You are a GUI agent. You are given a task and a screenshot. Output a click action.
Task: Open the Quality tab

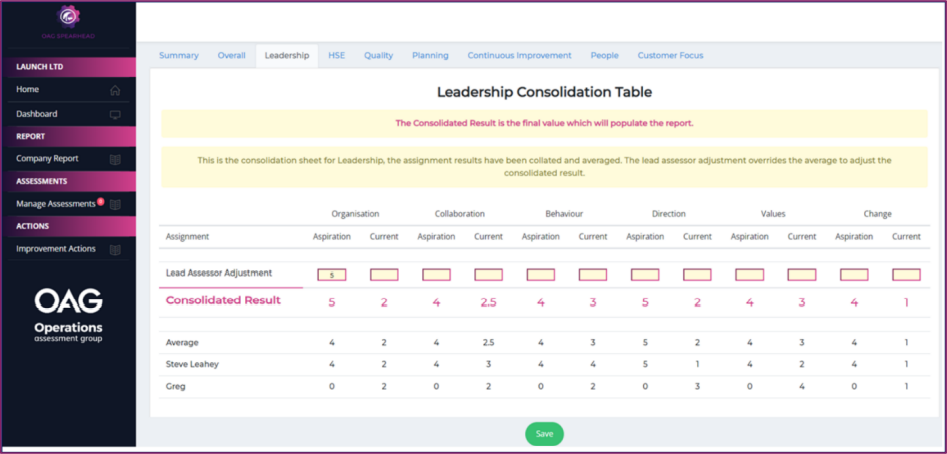(x=378, y=56)
